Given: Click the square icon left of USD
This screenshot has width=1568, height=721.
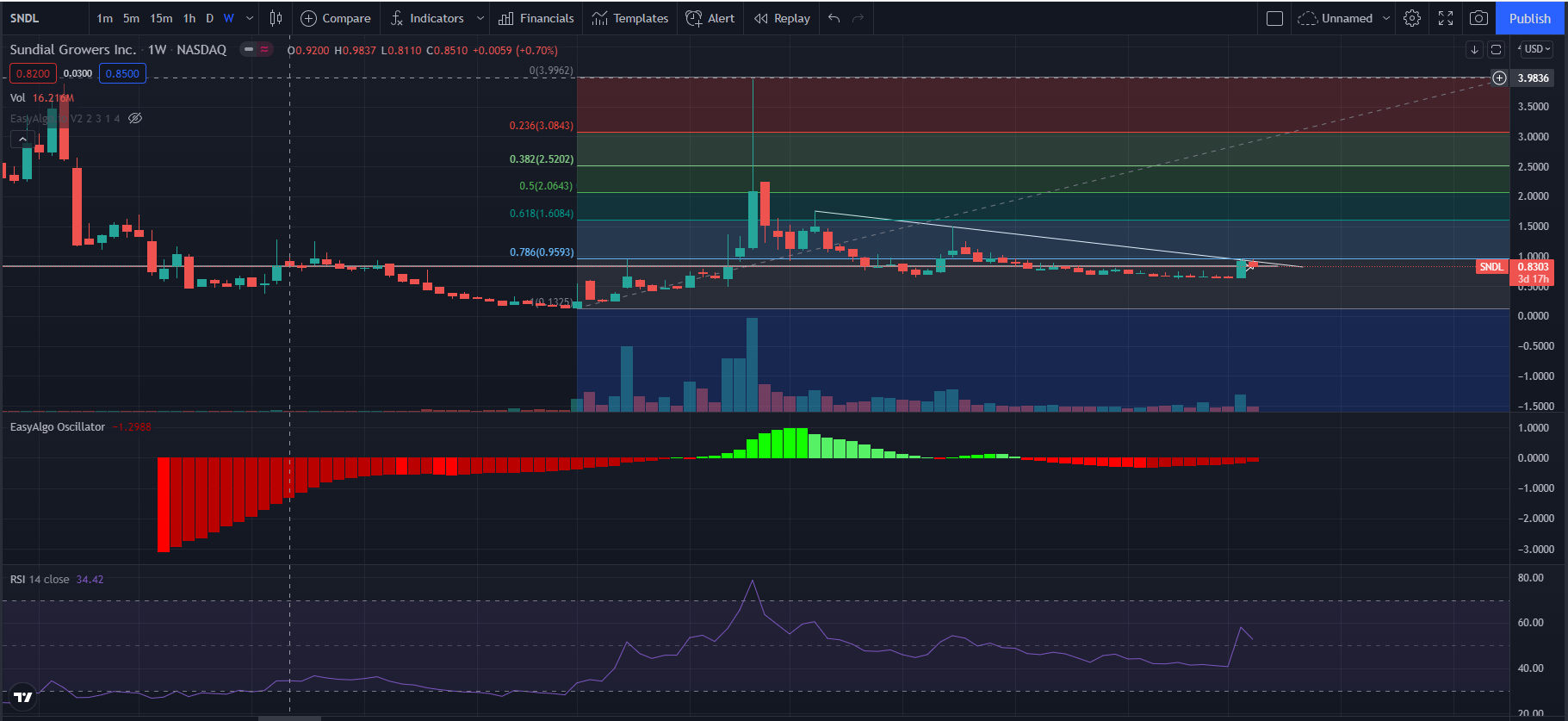Looking at the screenshot, I should pyautogui.click(x=1496, y=49).
